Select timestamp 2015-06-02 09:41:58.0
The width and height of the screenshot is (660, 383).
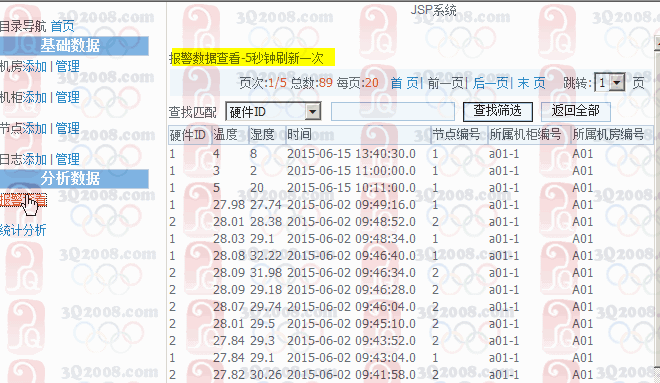pos(351,375)
